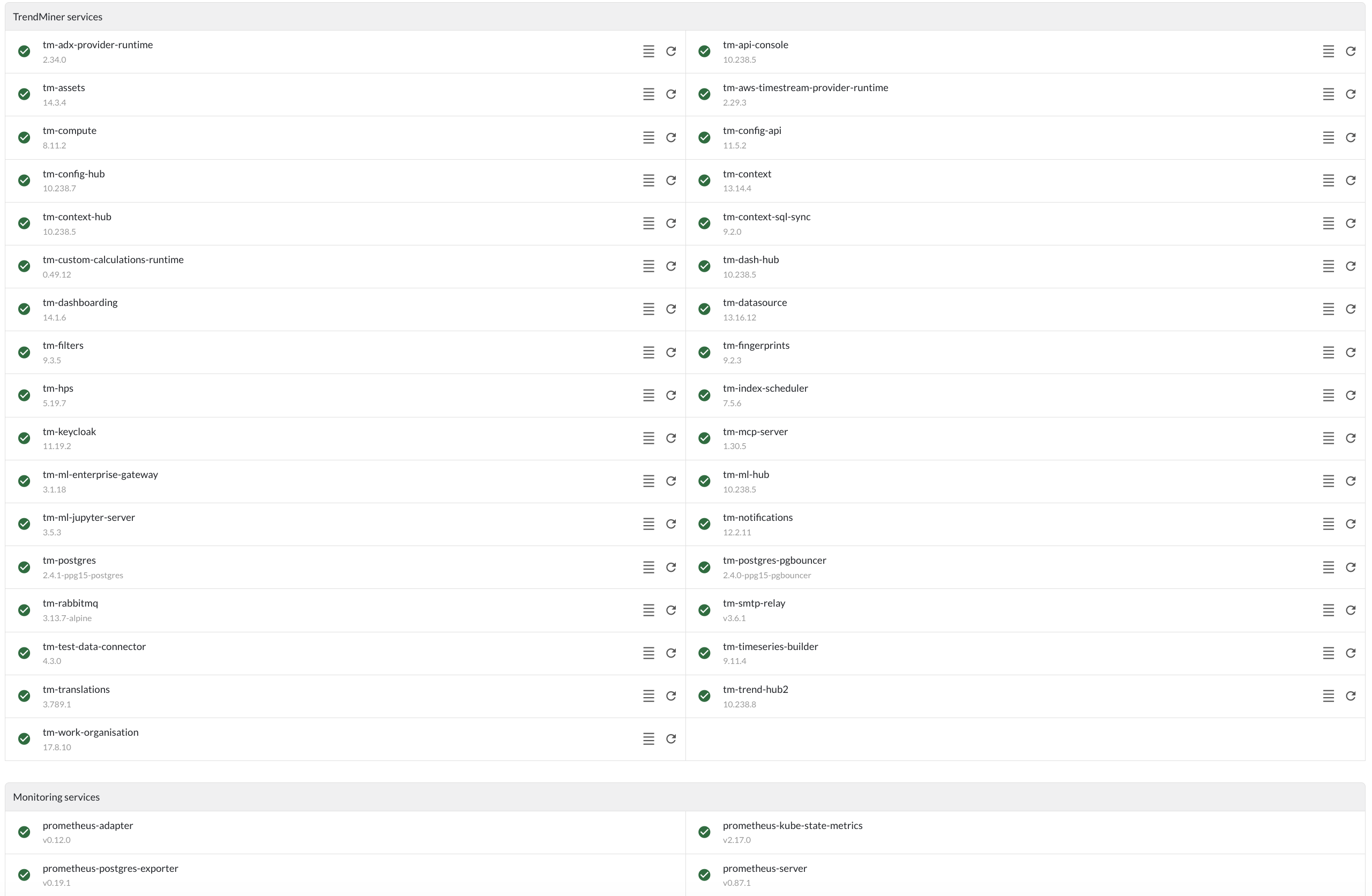Click tm-trend-hub2 version 10.238.8

739,705
